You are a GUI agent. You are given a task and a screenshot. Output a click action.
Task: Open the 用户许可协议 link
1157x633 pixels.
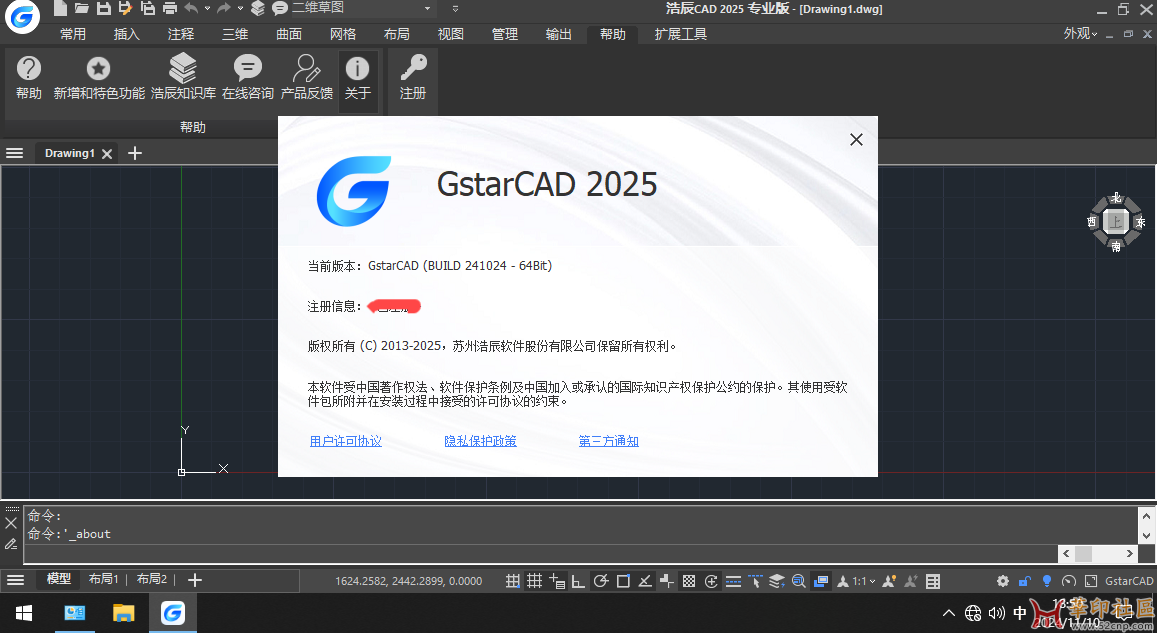pyautogui.click(x=345, y=440)
